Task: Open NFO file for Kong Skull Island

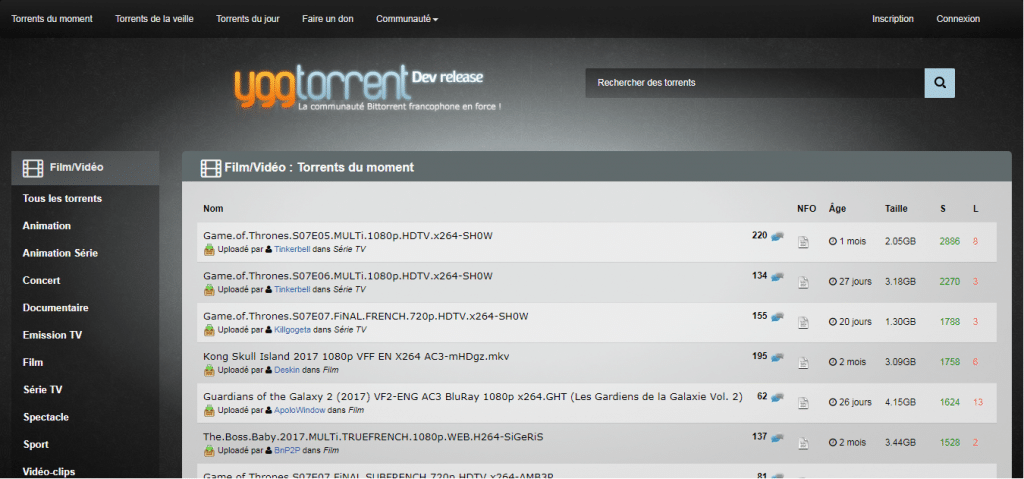Action: coord(803,362)
